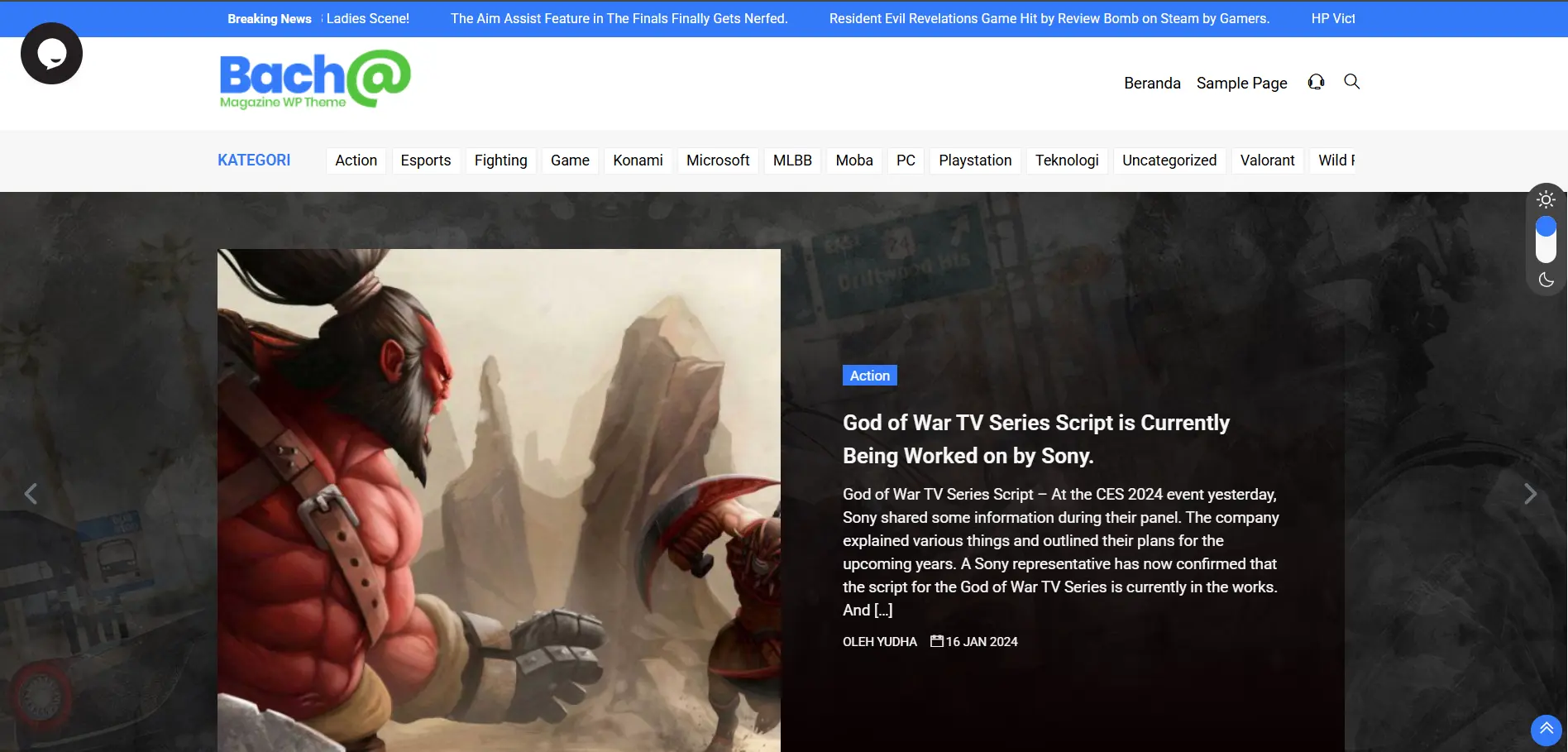Open the MLBB category
The height and width of the screenshot is (752, 1568).
tap(792, 160)
